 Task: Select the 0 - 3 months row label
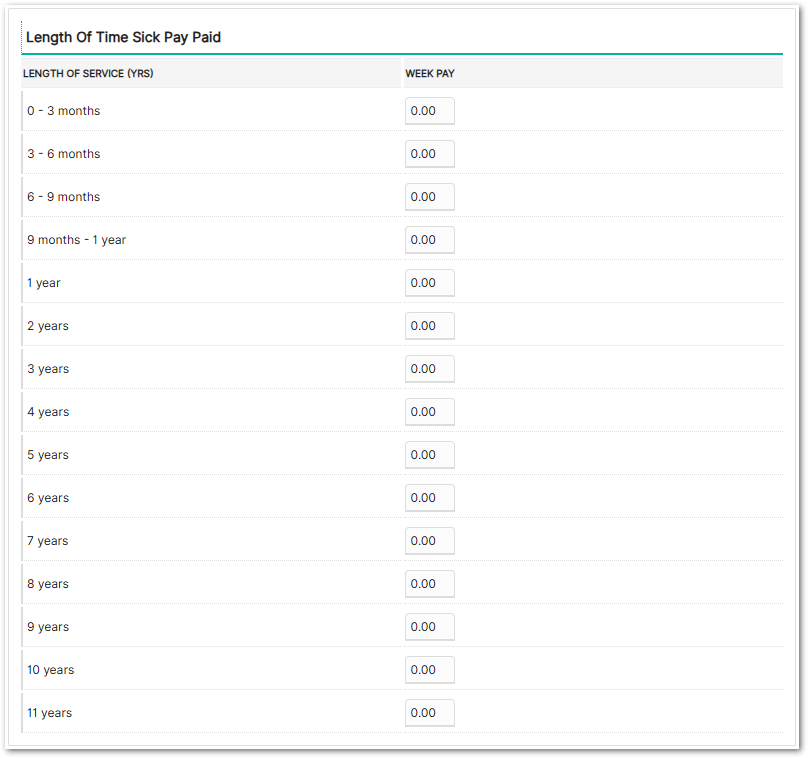click(x=64, y=111)
